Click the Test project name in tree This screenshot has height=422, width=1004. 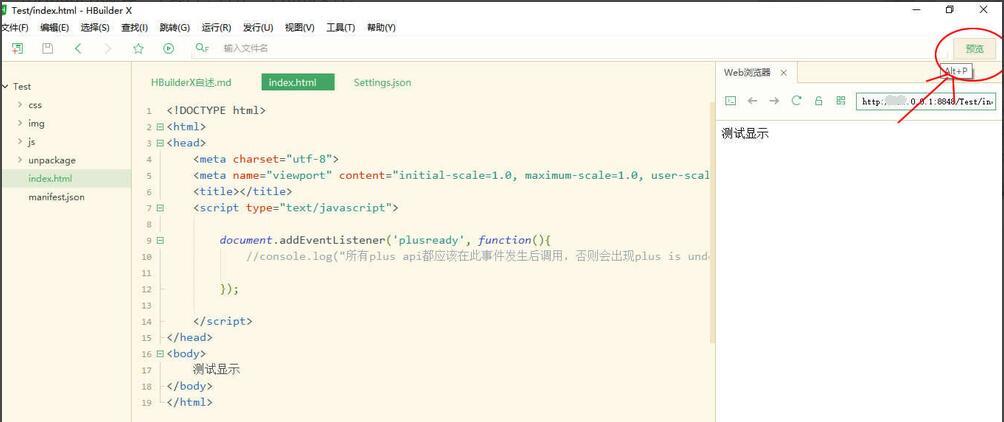(22, 86)
